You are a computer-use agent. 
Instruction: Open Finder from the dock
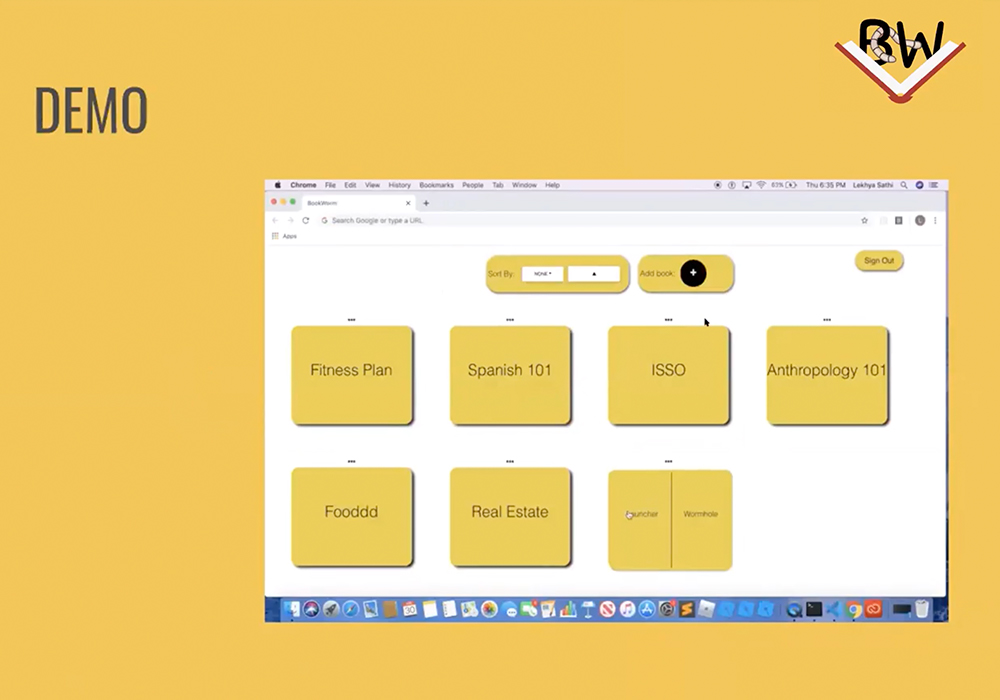(293, 609)
